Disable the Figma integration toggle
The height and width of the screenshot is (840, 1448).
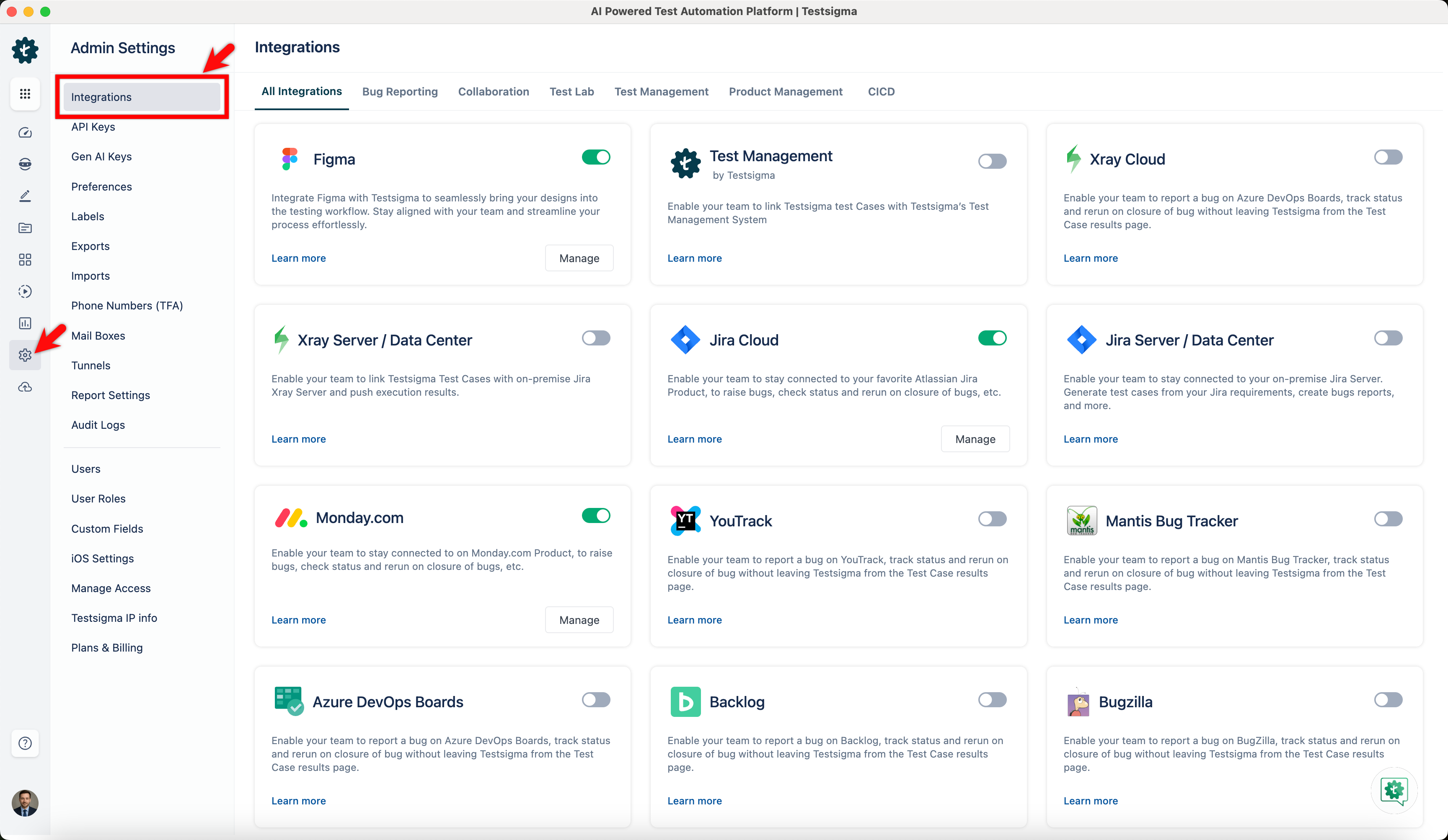pos(596,157)
